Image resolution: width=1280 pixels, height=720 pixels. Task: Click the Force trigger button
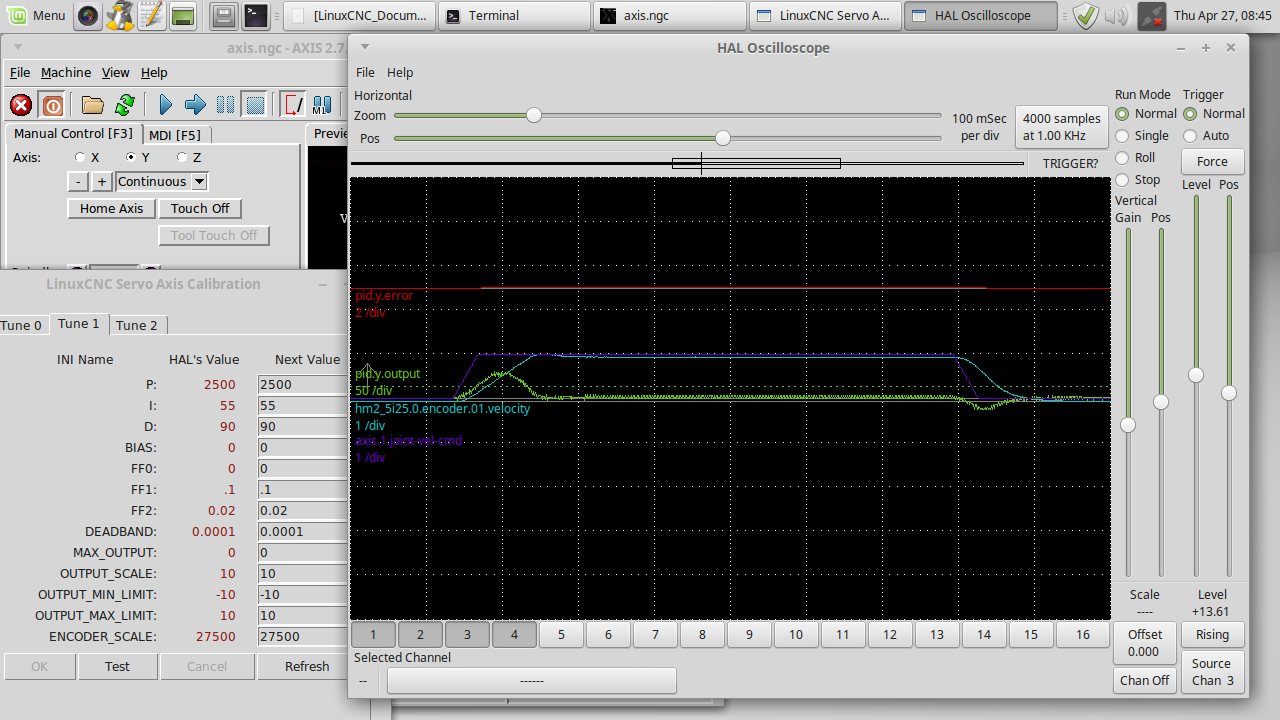(x=1212, y=162)
